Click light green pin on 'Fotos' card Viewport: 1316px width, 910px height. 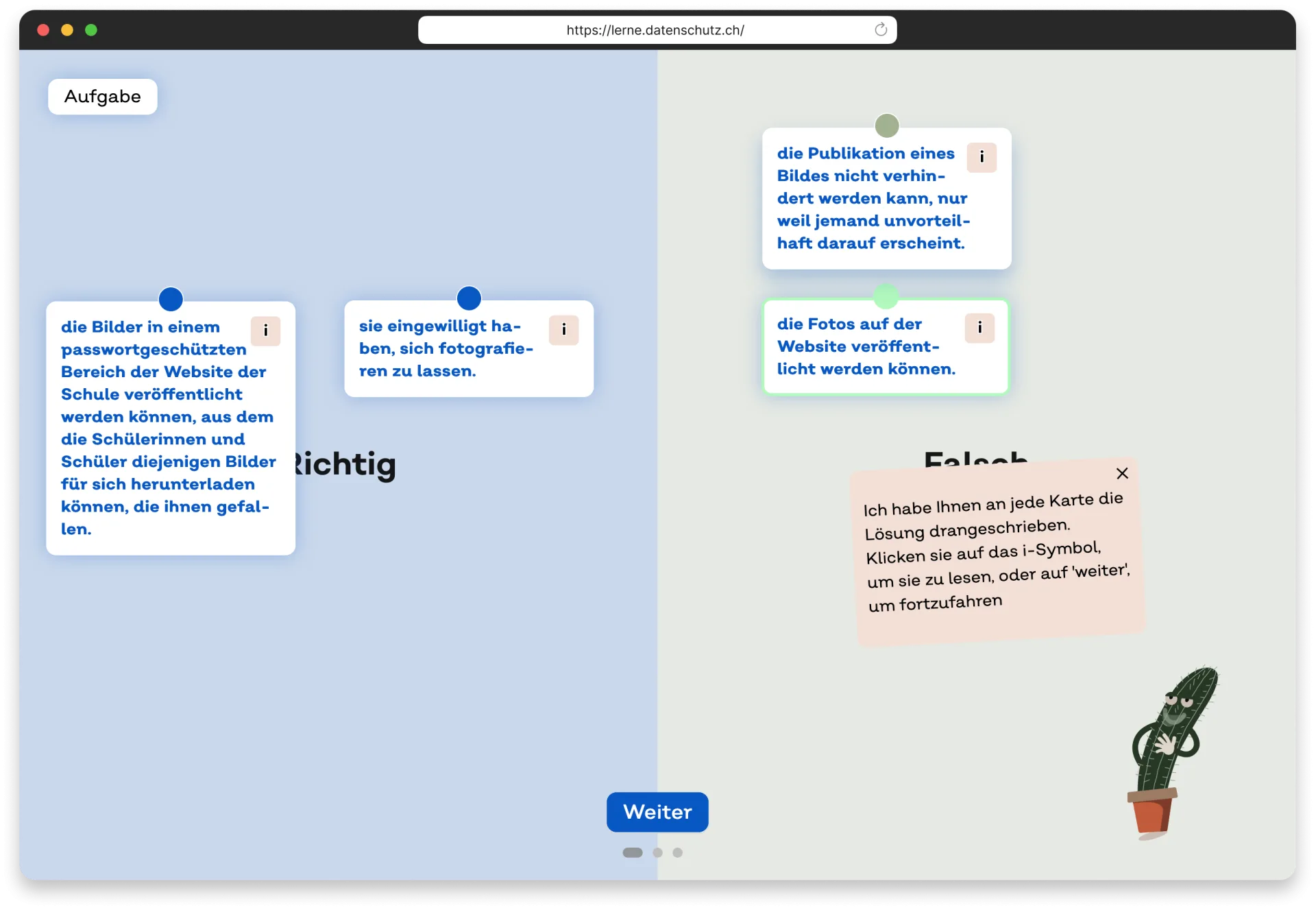[886, 296]
